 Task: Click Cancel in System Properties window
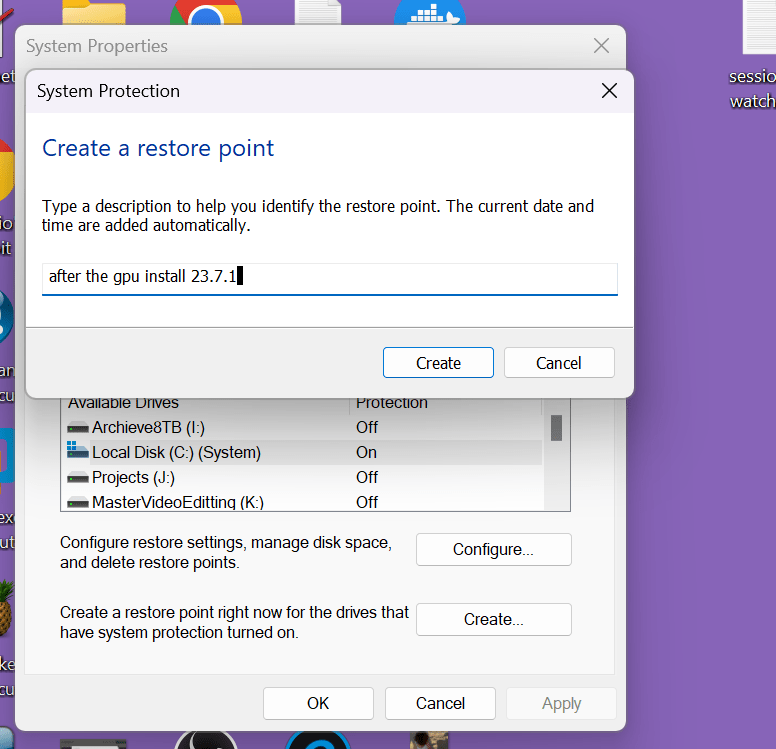click(440, 703)
